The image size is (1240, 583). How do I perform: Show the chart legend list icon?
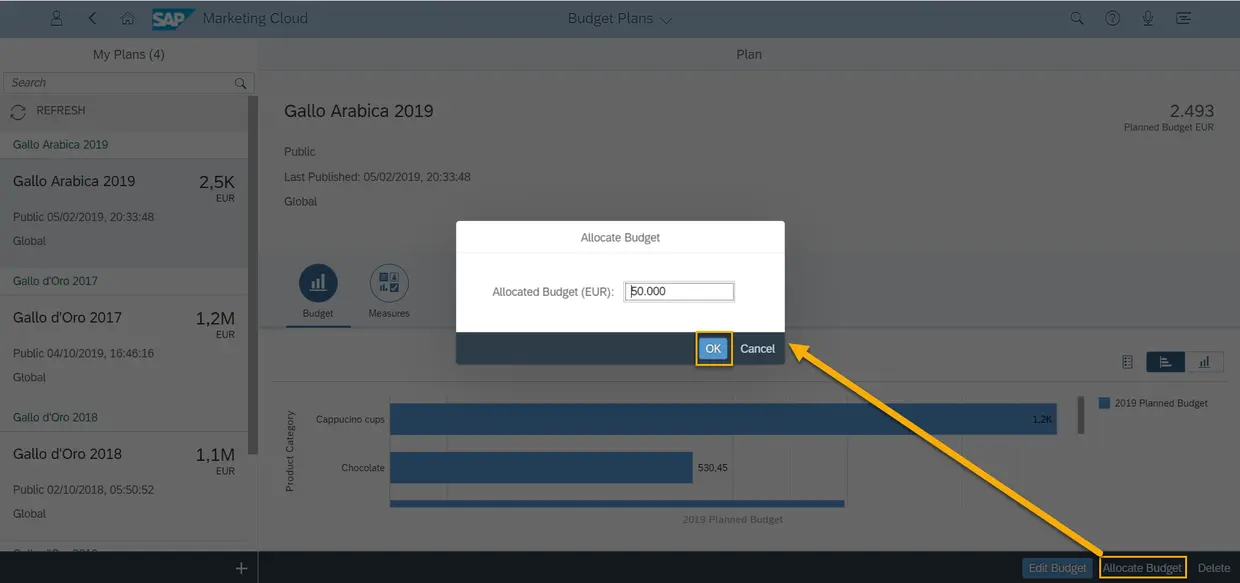coord(1127,362)
